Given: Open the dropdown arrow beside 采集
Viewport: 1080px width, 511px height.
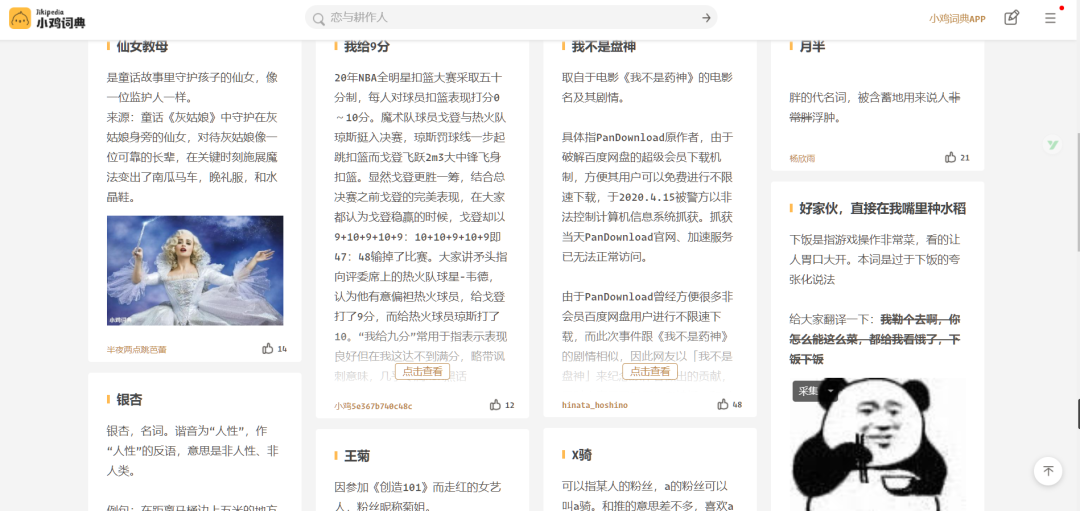Looking at the screenshot, I should pyautogui.click(x=830, y=391).
